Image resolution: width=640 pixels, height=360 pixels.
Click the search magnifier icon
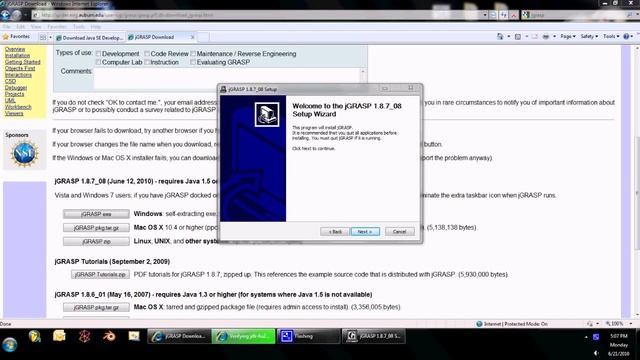pyautogui.click(x=630, y=15)
